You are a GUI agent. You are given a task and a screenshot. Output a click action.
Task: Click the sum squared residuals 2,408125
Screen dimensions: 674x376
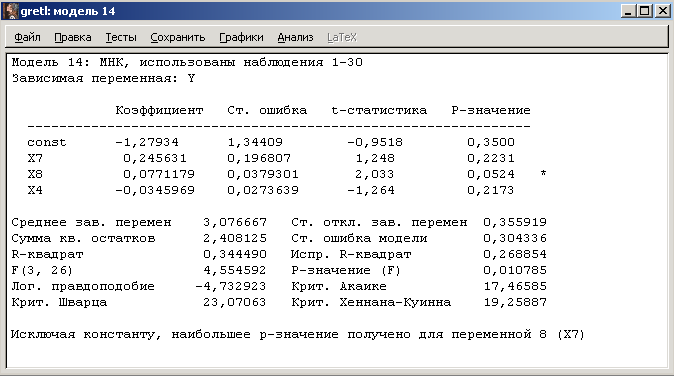(235, 238)
